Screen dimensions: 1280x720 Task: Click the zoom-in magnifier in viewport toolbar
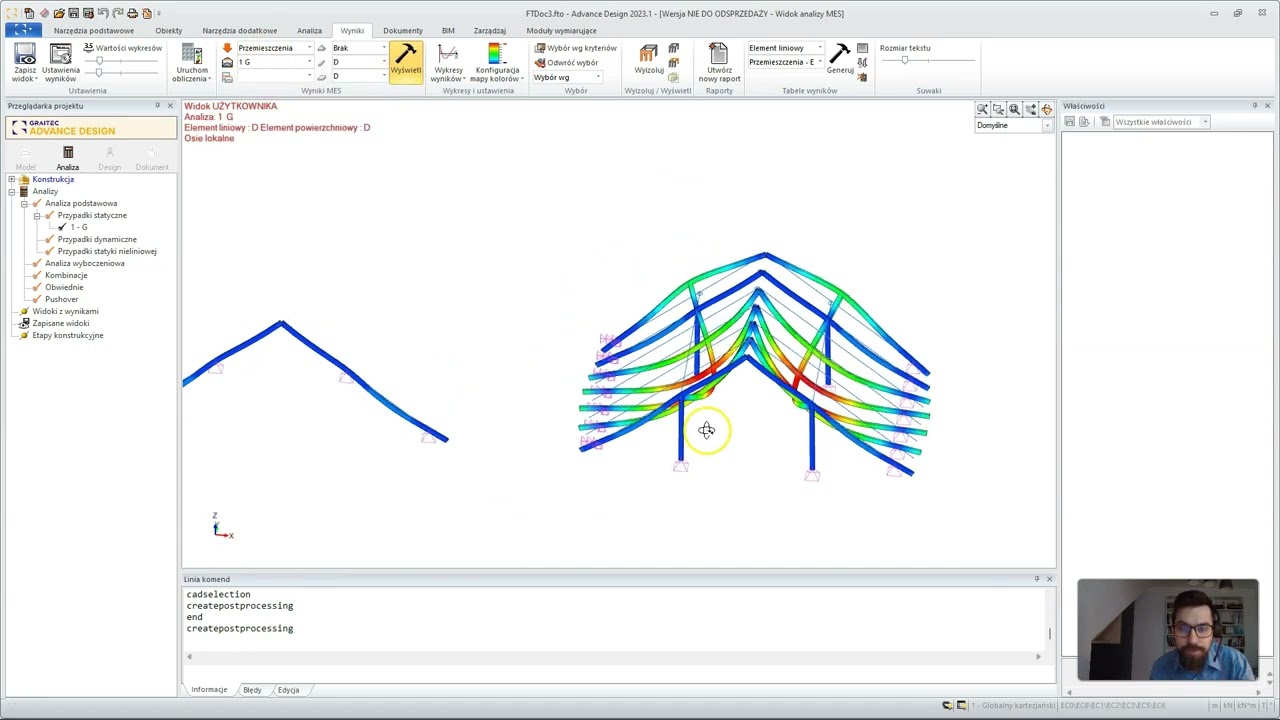click(x=982, y=109)
